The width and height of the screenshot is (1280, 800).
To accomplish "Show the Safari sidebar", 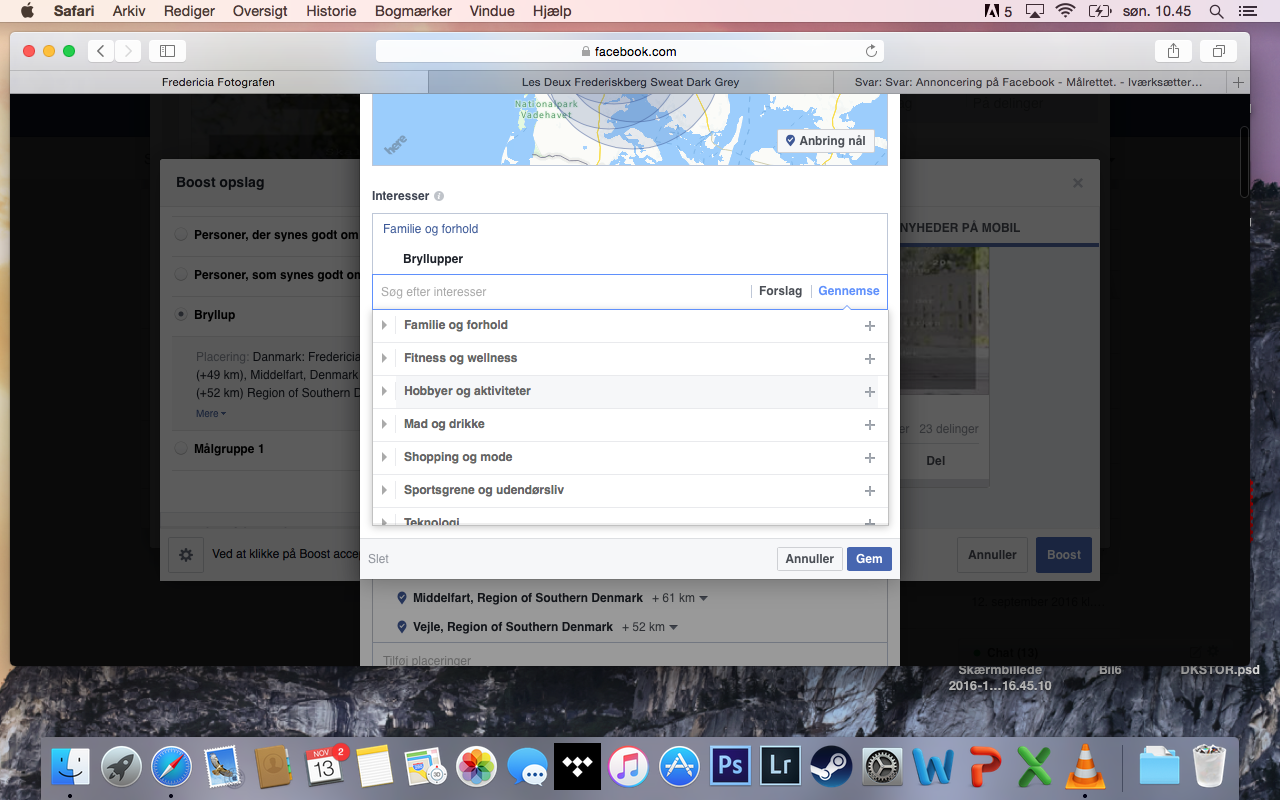I will [x=167, y=51].
